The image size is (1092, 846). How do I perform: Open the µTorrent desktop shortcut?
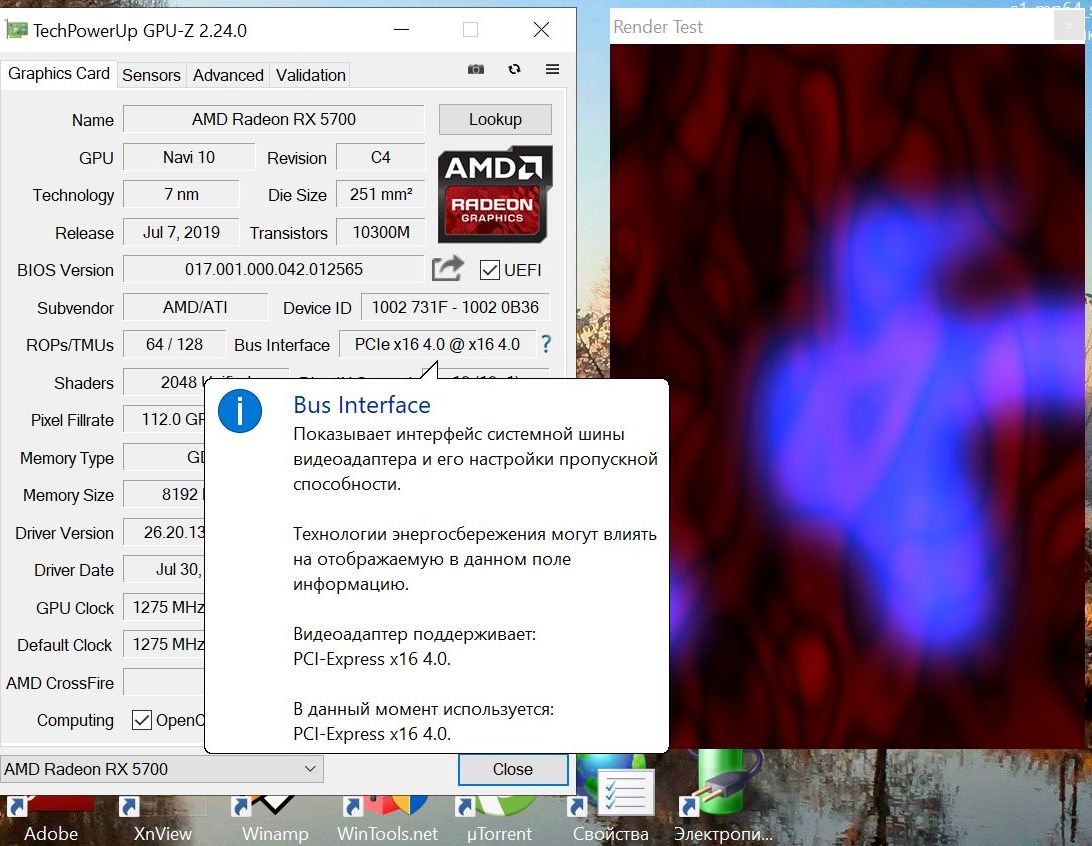pyautogui.click(x=499, y=822)
